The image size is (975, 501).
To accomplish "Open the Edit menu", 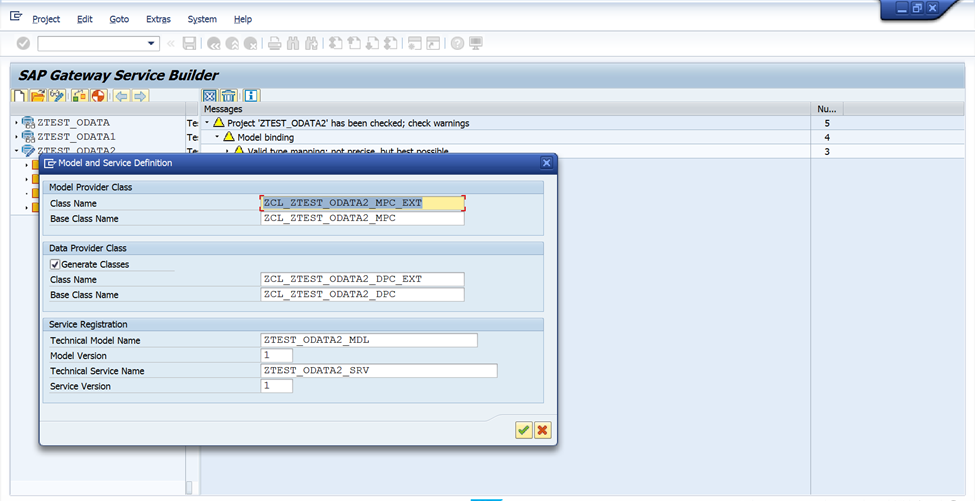I will (85, 19).
